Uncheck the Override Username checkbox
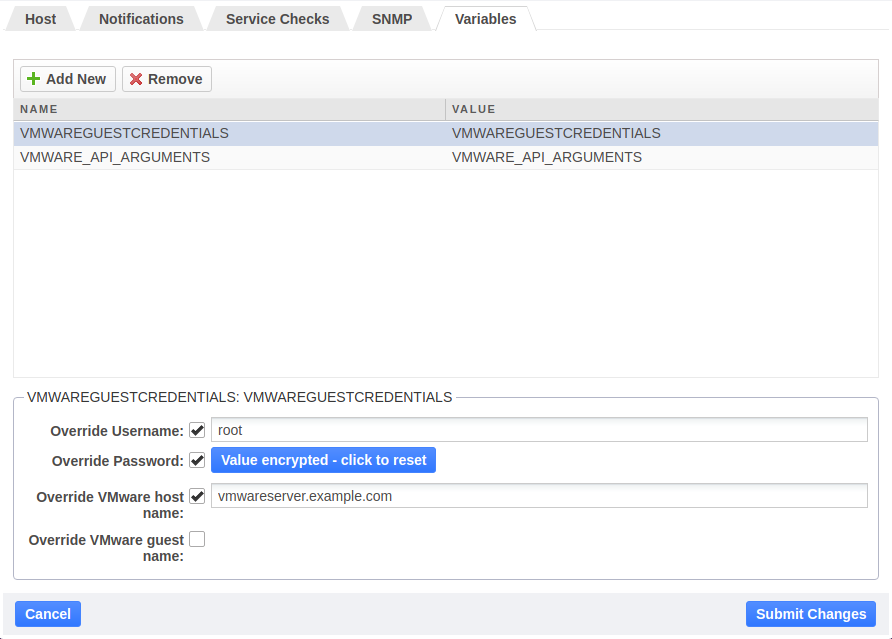Image resolution: width=892 pixels, height=639 pixels. coord(197,430)
